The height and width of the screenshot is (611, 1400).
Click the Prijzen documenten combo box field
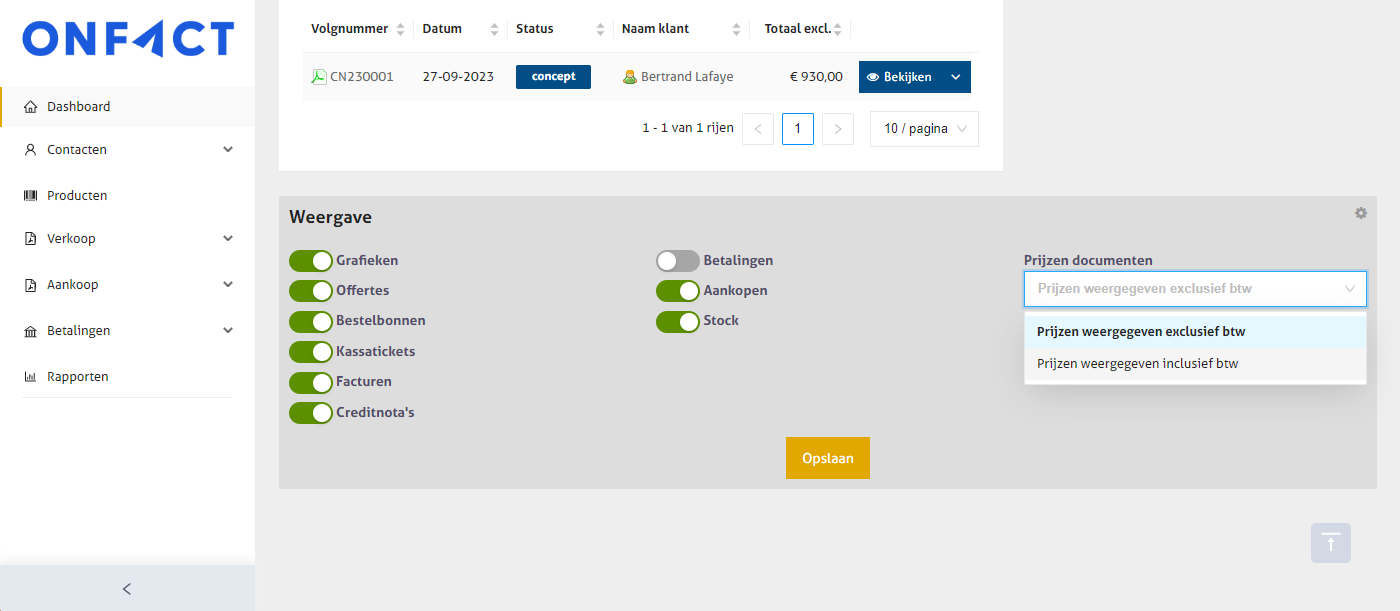pos(1185,289)
